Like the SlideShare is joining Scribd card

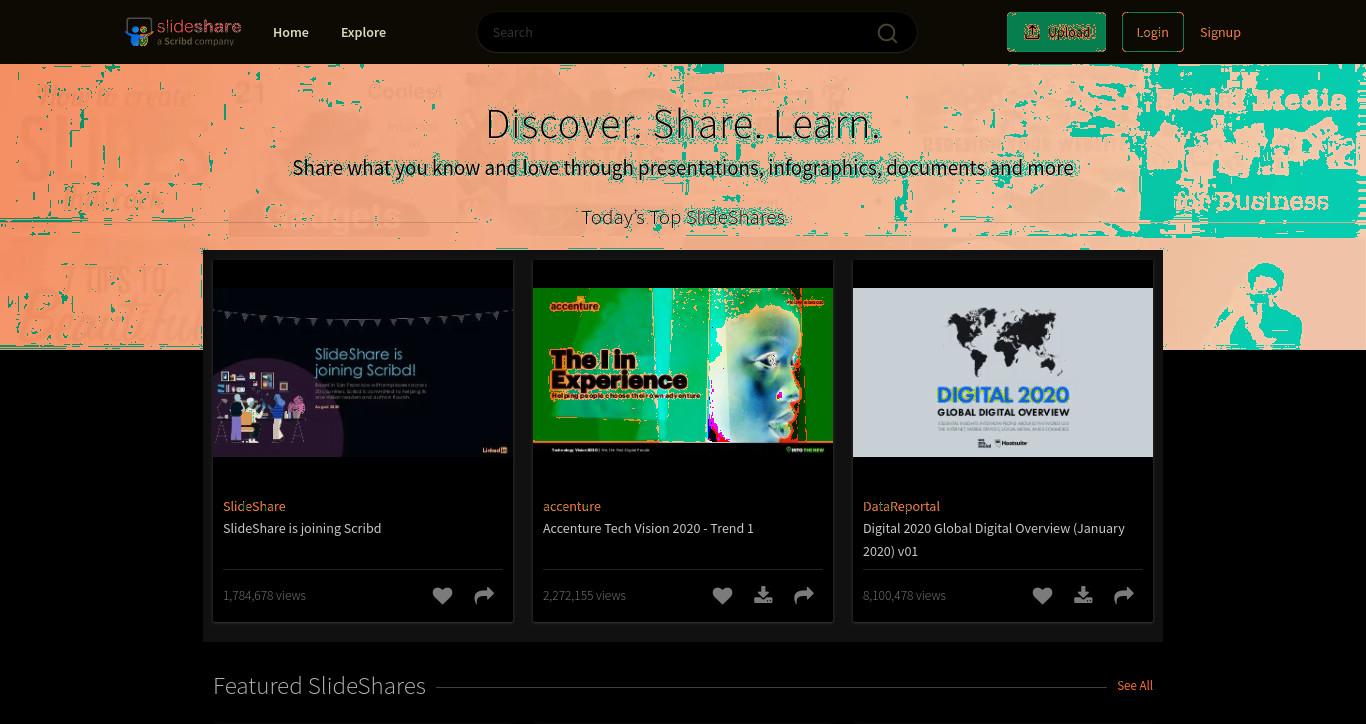(442, 595)
